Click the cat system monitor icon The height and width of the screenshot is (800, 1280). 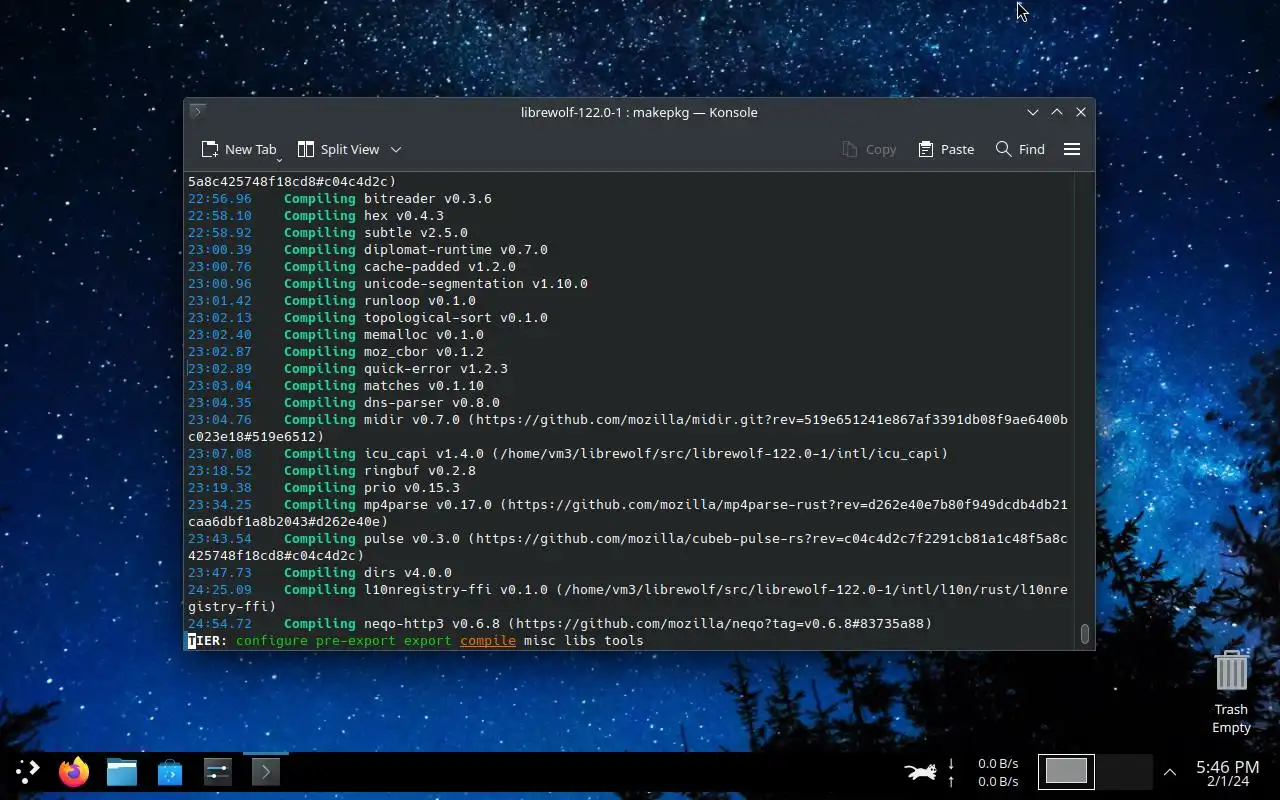tap(920, 772)
